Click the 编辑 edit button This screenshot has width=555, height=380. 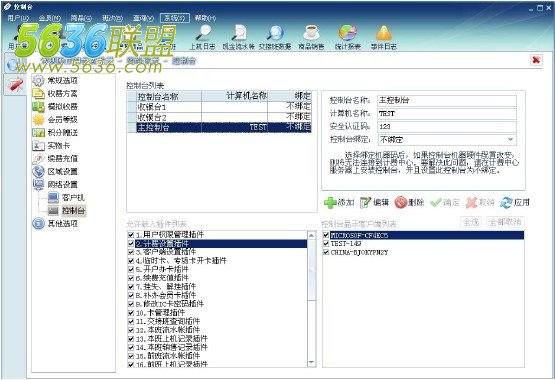(x=374, y=202)
